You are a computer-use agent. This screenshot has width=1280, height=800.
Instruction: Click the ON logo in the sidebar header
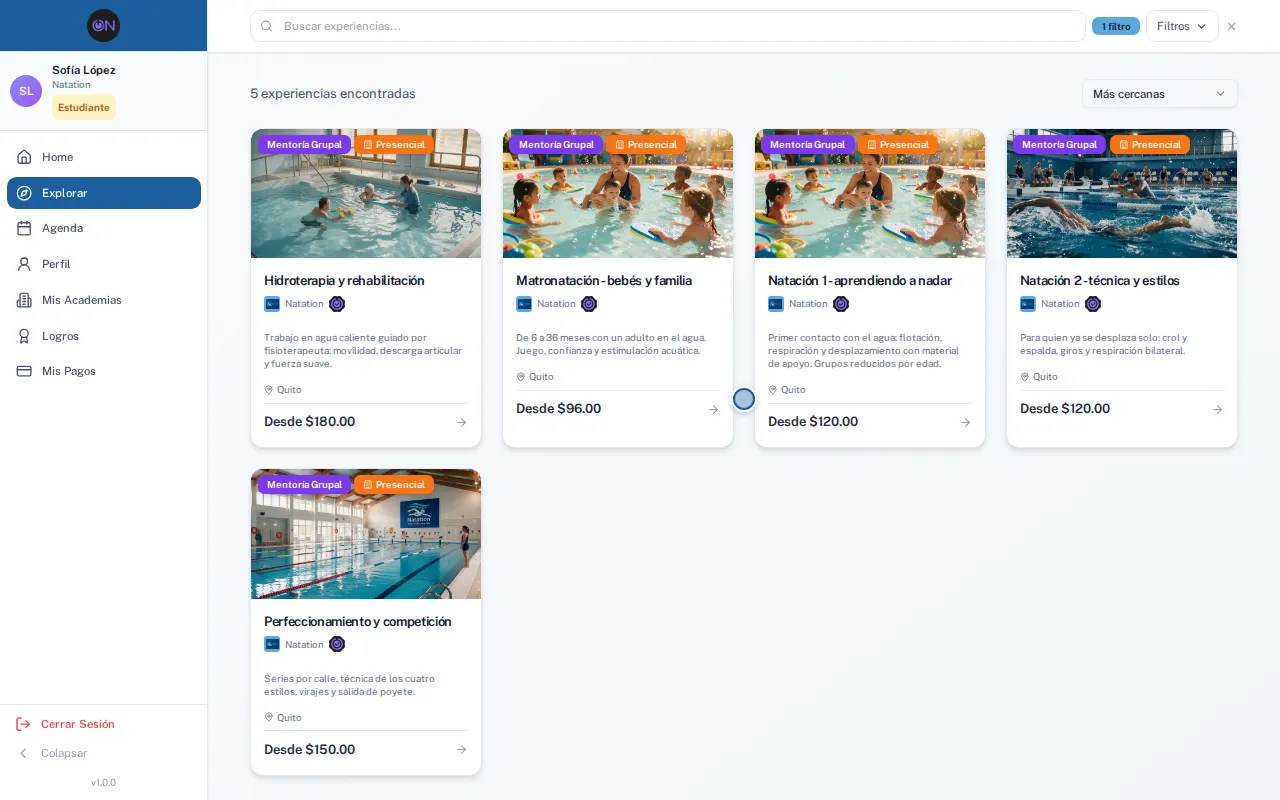pyautogui.click(x=103, y=25)
